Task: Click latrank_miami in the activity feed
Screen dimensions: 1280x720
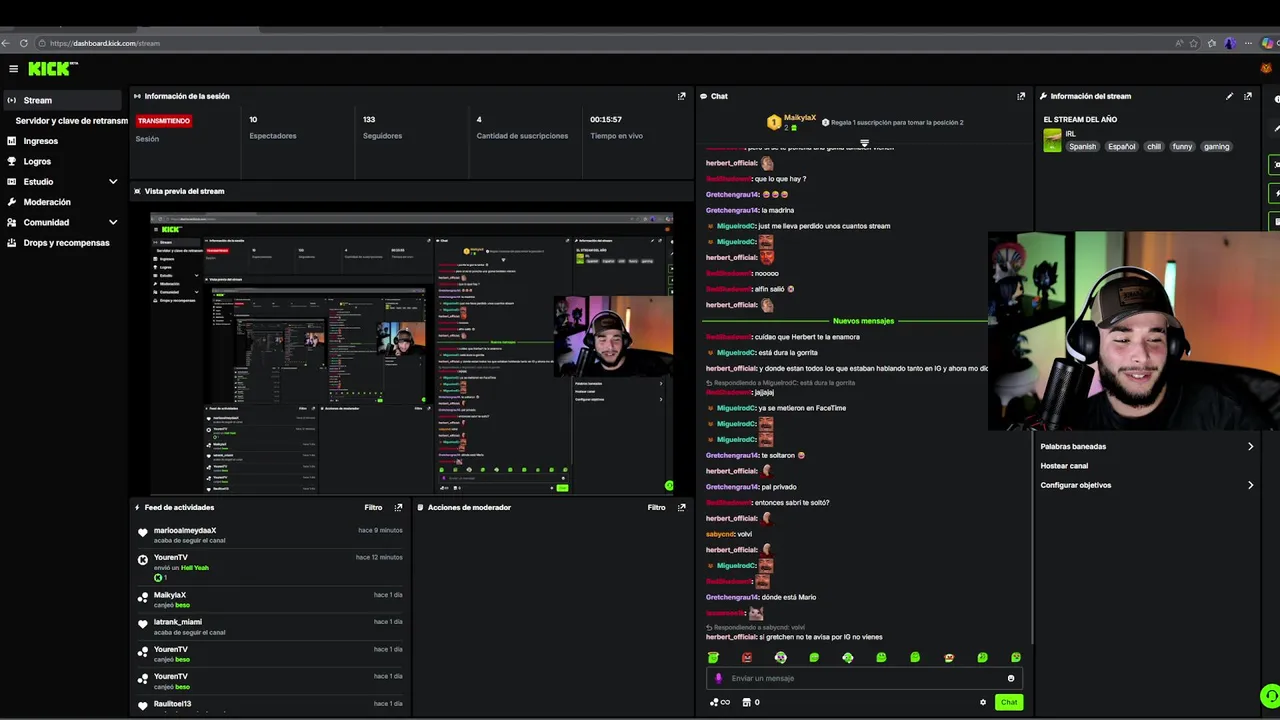Action: pos(178,622)
